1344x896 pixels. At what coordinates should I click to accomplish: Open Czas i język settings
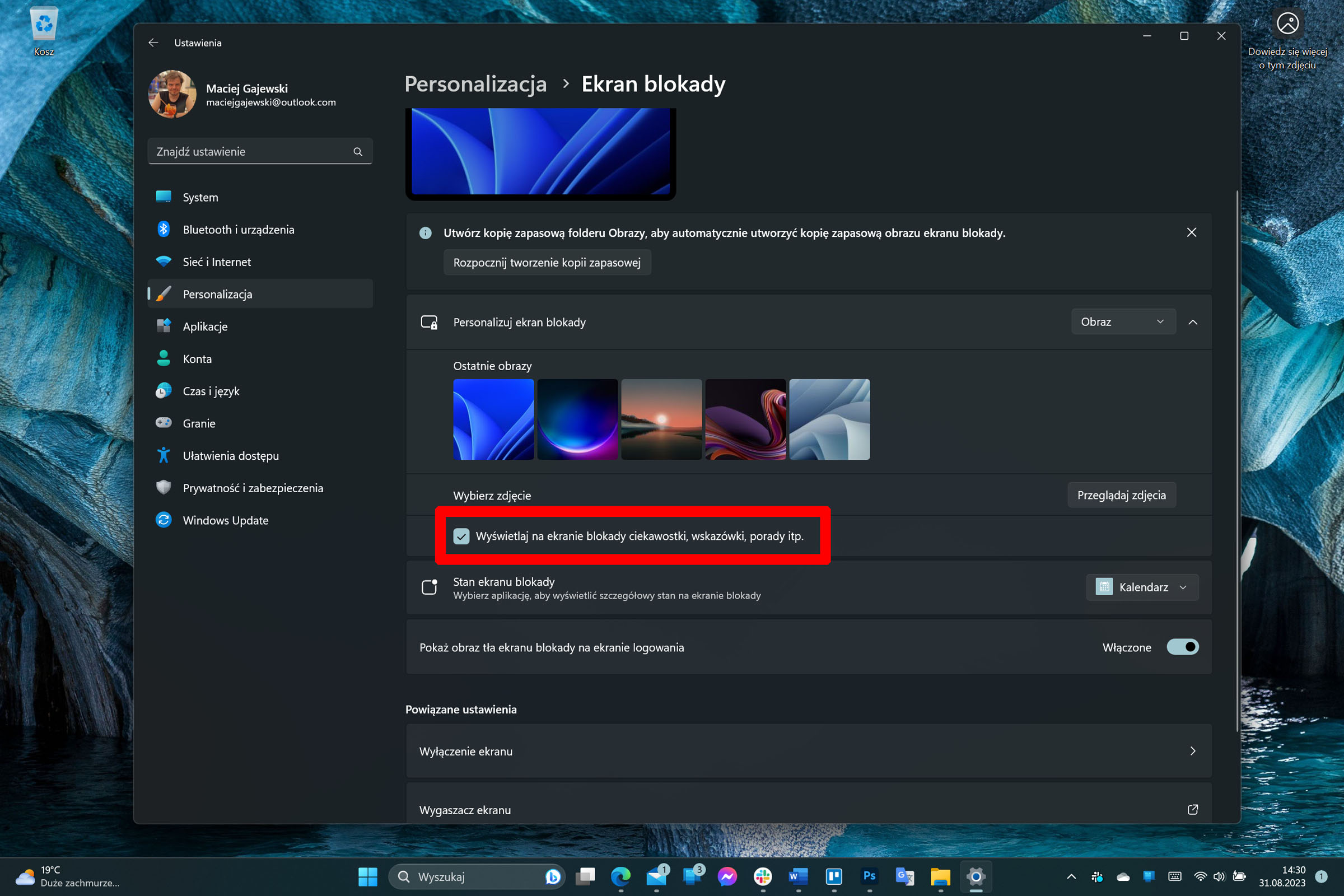pos(260,391)
